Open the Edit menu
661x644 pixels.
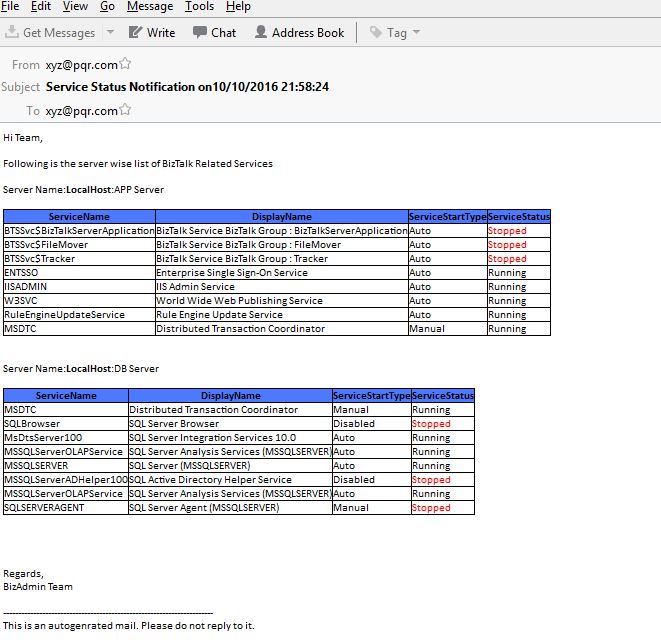coord(41,6)
